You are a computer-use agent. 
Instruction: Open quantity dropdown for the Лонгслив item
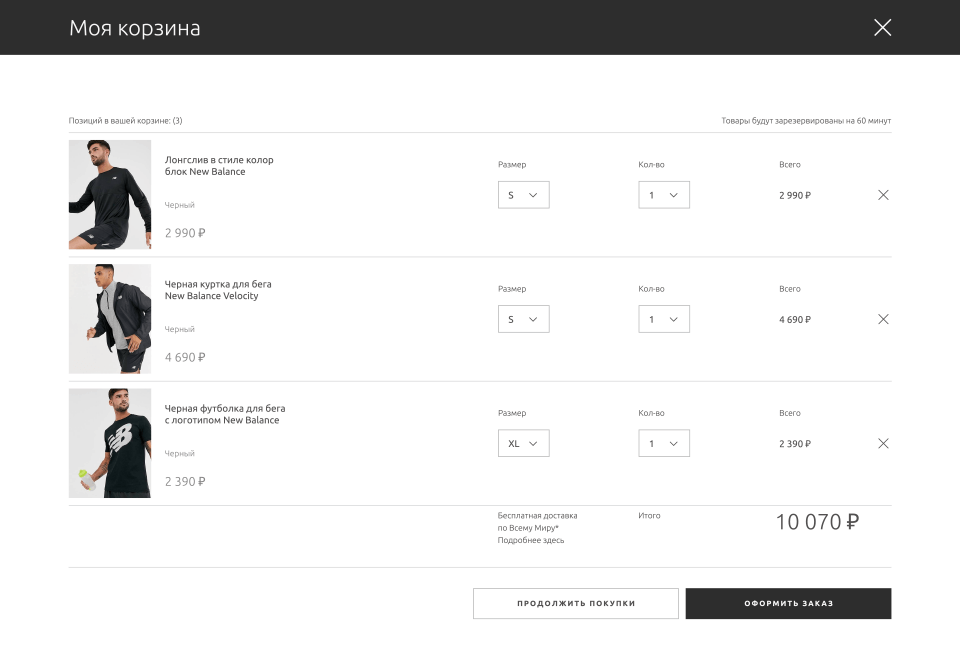(x=664, y=195)
